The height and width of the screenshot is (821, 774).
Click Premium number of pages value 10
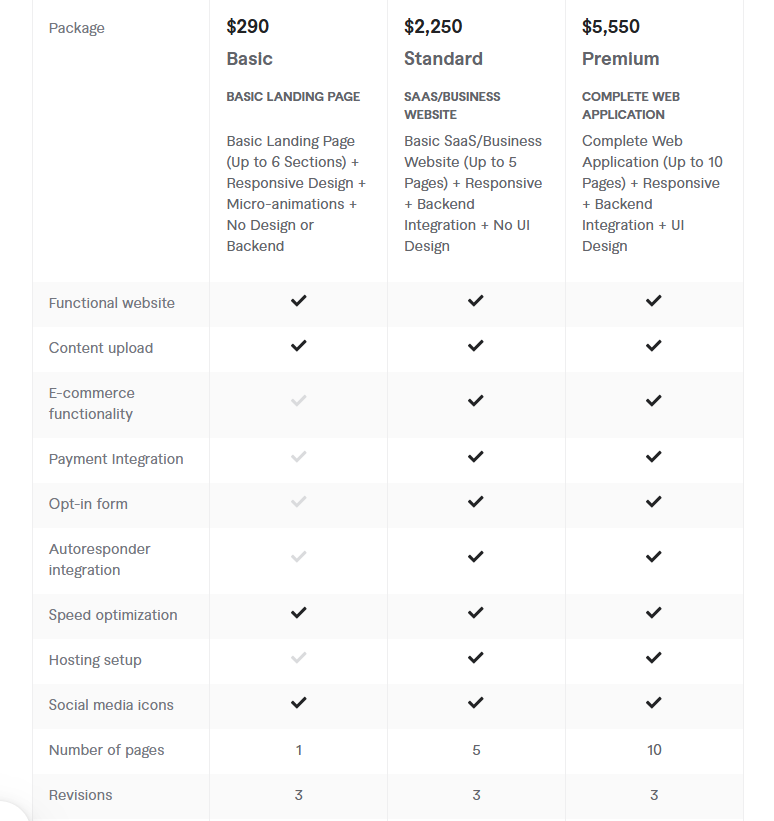[x=654, y=750]
